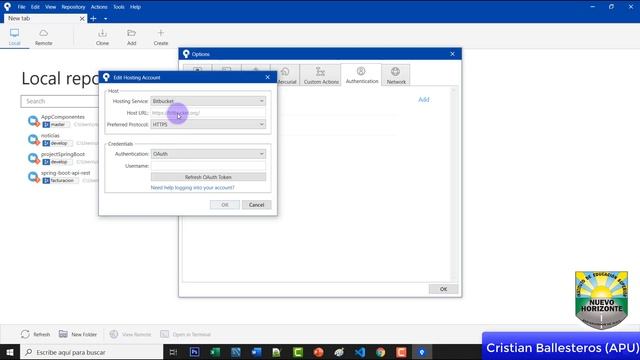The image size is (640, 360).
Task: Switch to the Local repositories view
Action: (x=14, y=37)
